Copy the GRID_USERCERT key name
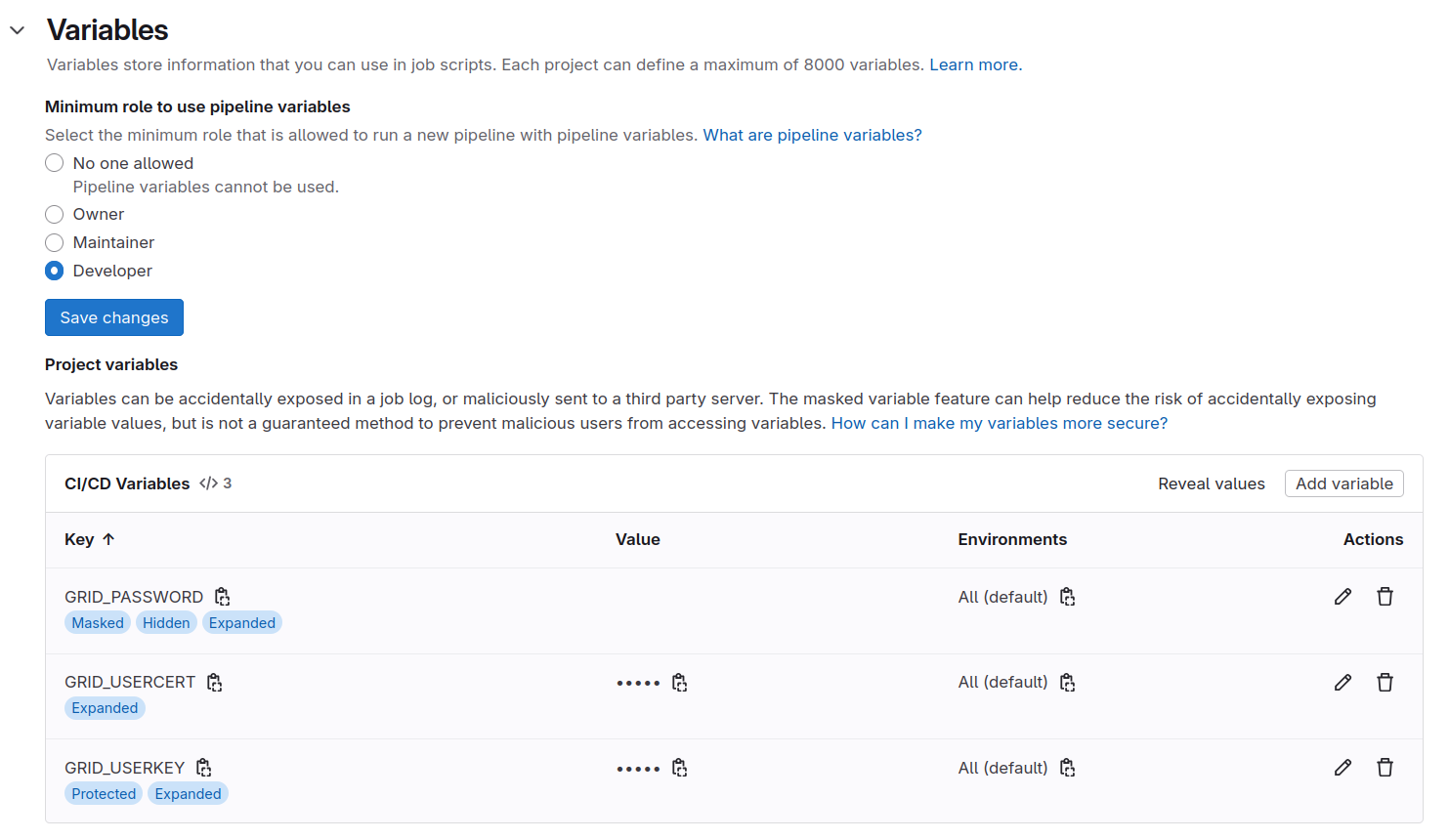This screenshot has width=1449, height=840. [214, 681]
